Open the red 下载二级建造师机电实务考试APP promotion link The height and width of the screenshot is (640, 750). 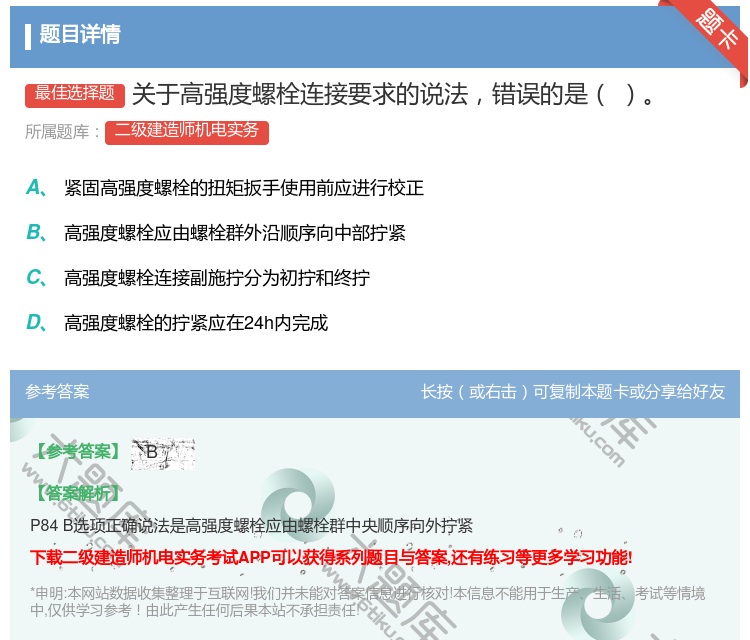[331, 557]
